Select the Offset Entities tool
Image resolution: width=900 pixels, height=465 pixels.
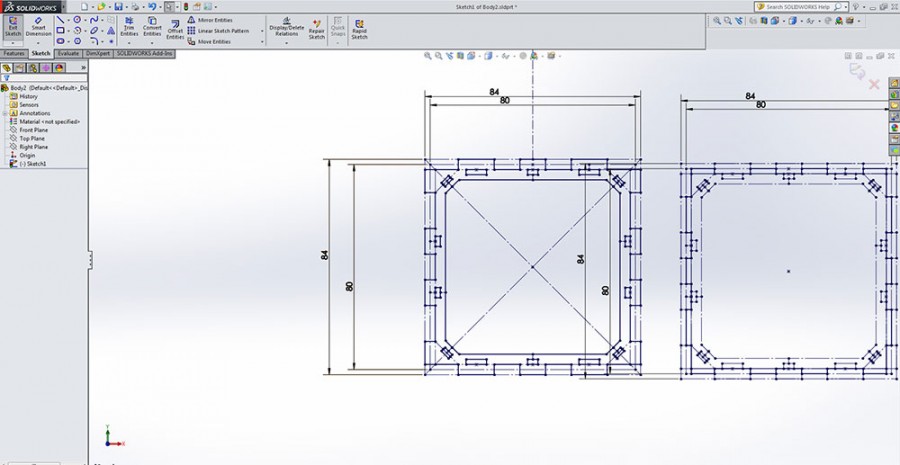click(x=175, y=30)
